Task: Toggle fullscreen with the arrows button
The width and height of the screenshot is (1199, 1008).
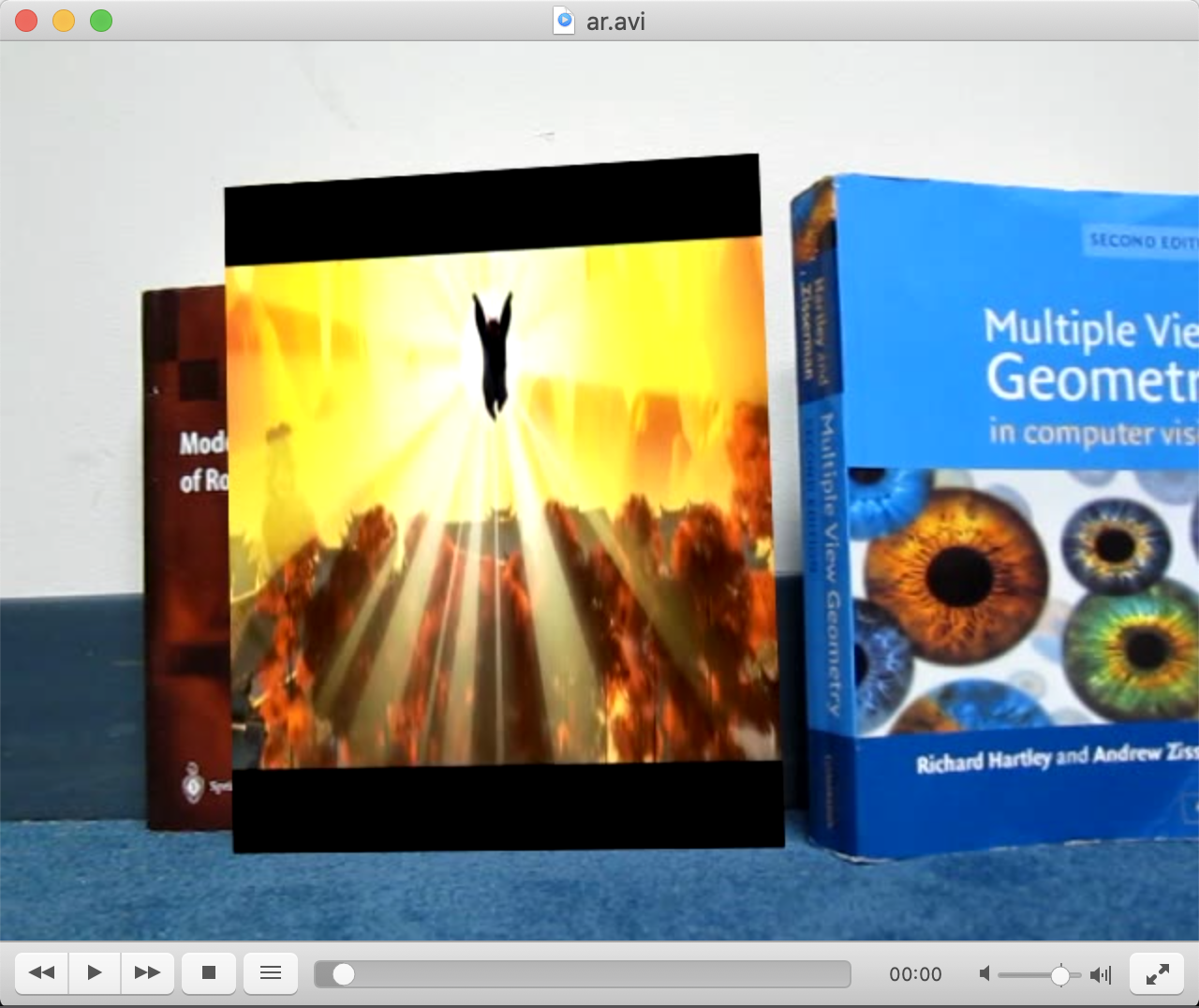Action: click(x=1157, y=974)
